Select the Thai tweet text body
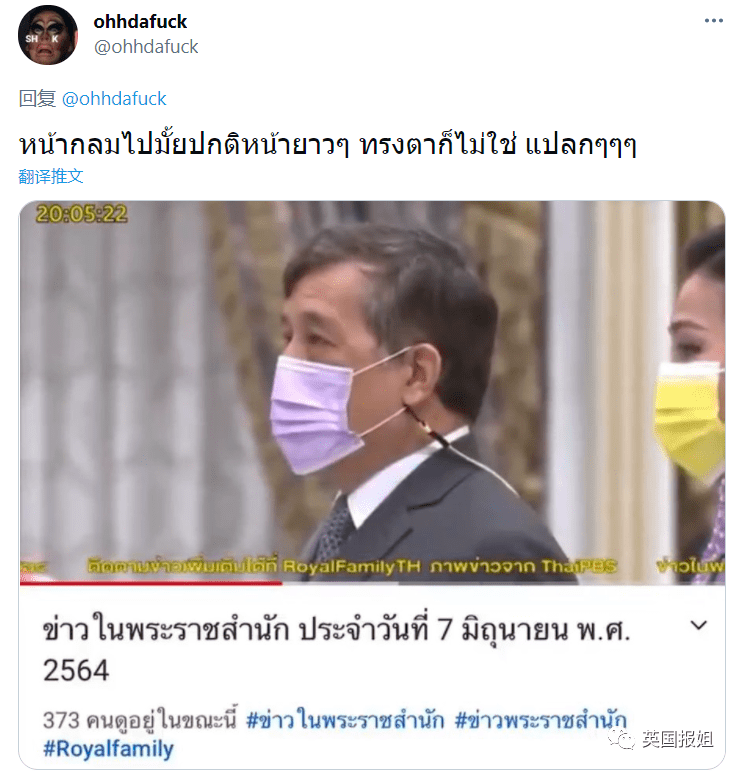737x771 pixels. (327, 144)
